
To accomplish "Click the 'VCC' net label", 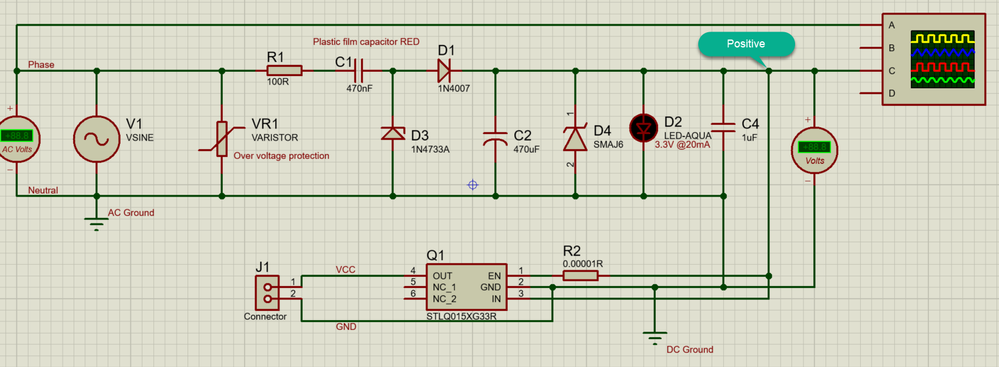I will [x=345, y=270].
